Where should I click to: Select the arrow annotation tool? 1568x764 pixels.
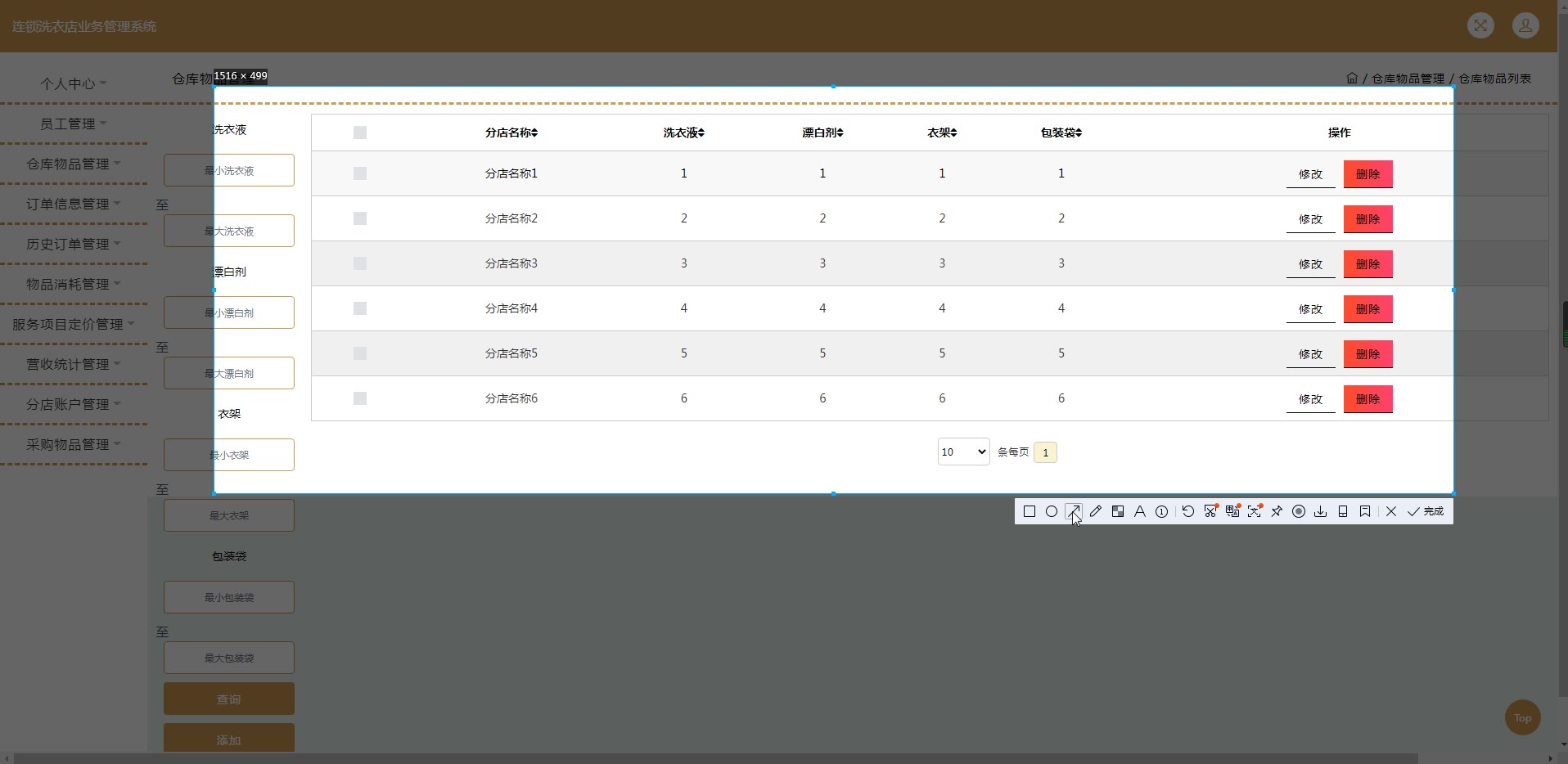coord(1074,511)
